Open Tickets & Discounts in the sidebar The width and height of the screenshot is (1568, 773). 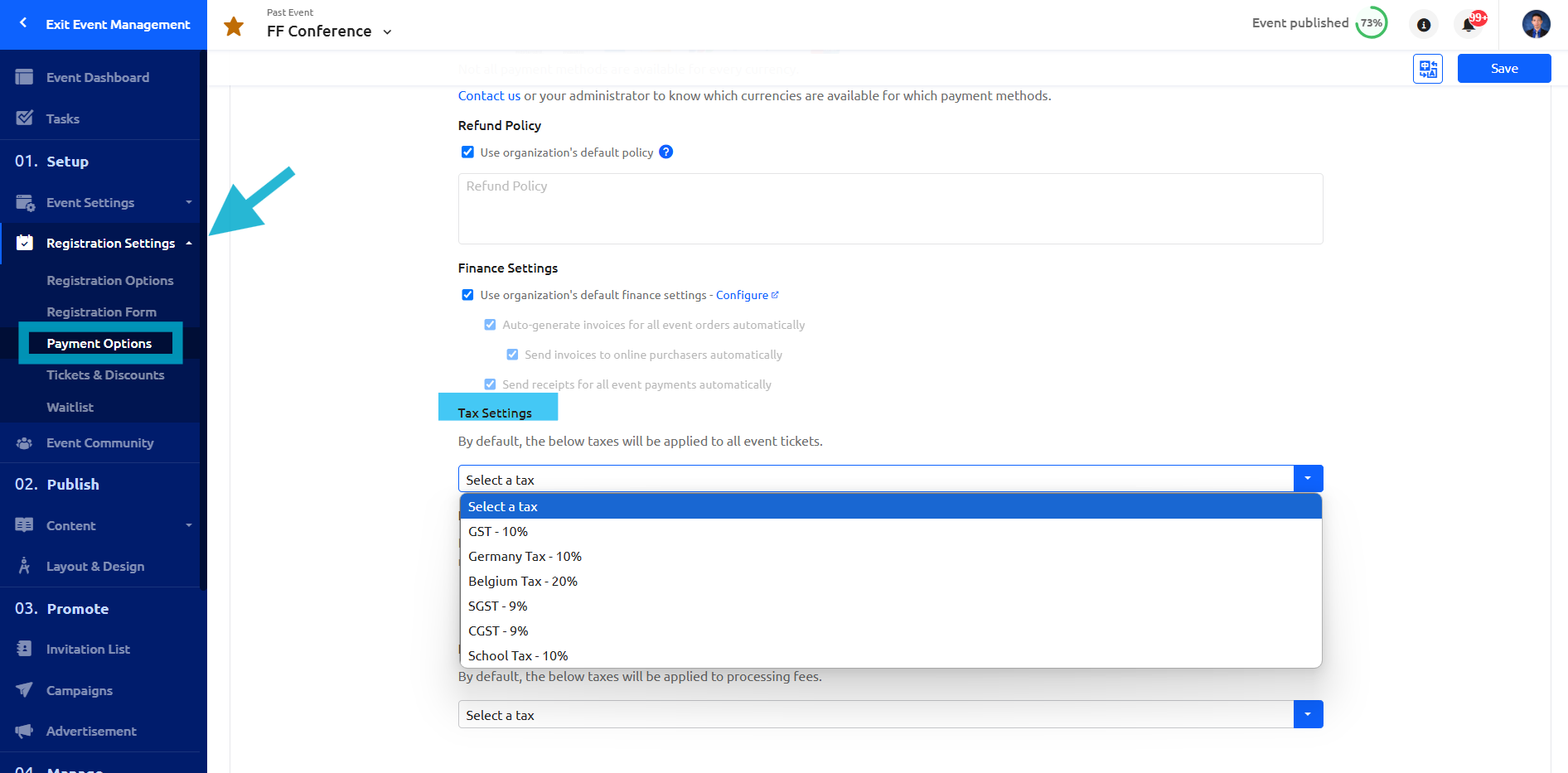tap(105, 375)
